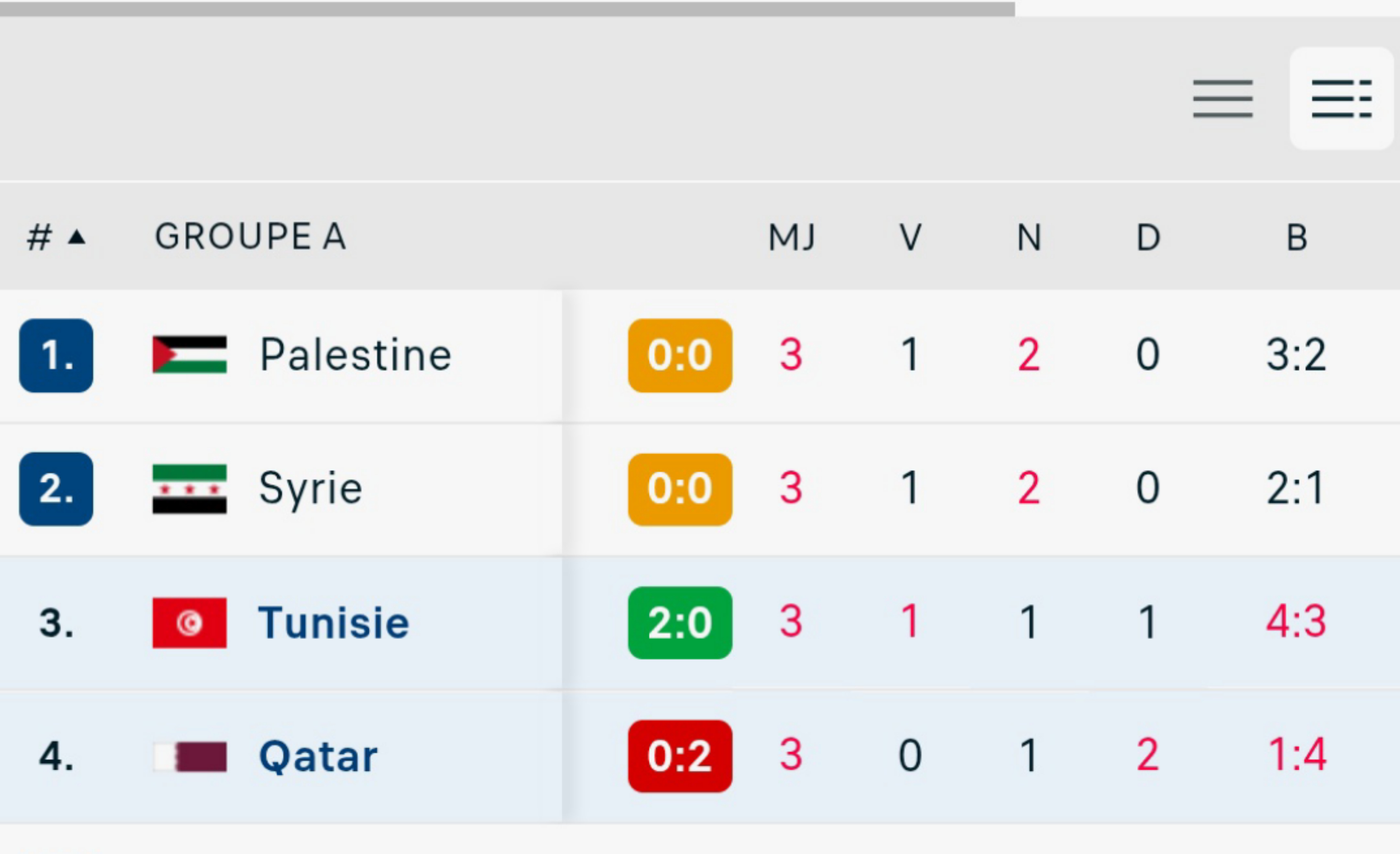
Task: Open the Tunisie team page
Action: (x=333, y=623)
